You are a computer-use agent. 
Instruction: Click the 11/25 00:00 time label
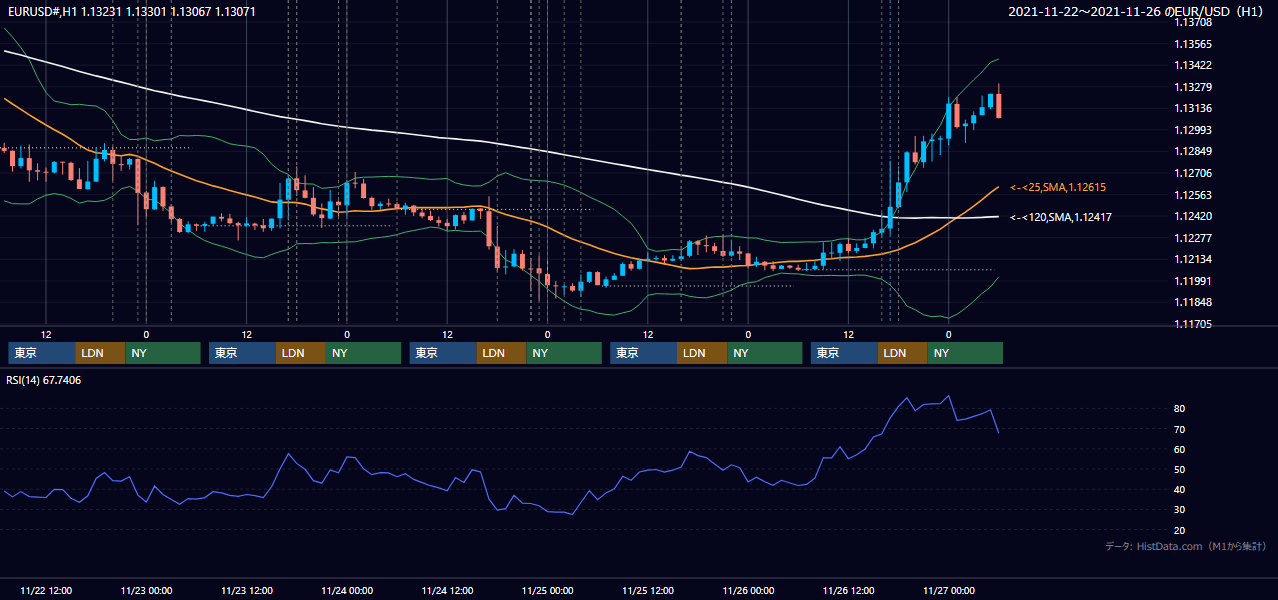[547, 590]
